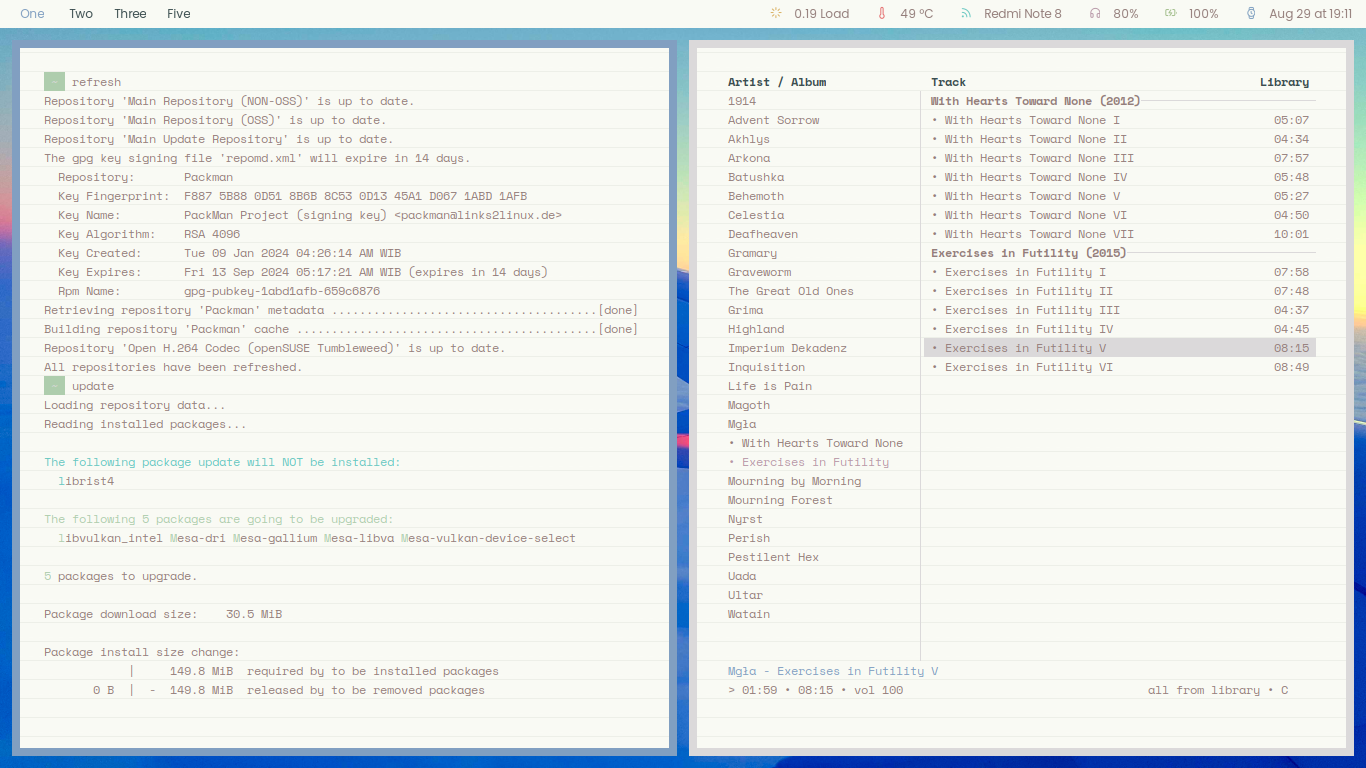Click the headphones volume icon
Image resolution: width=1366 pixels, height=768 pixels.
[1095, 14]
